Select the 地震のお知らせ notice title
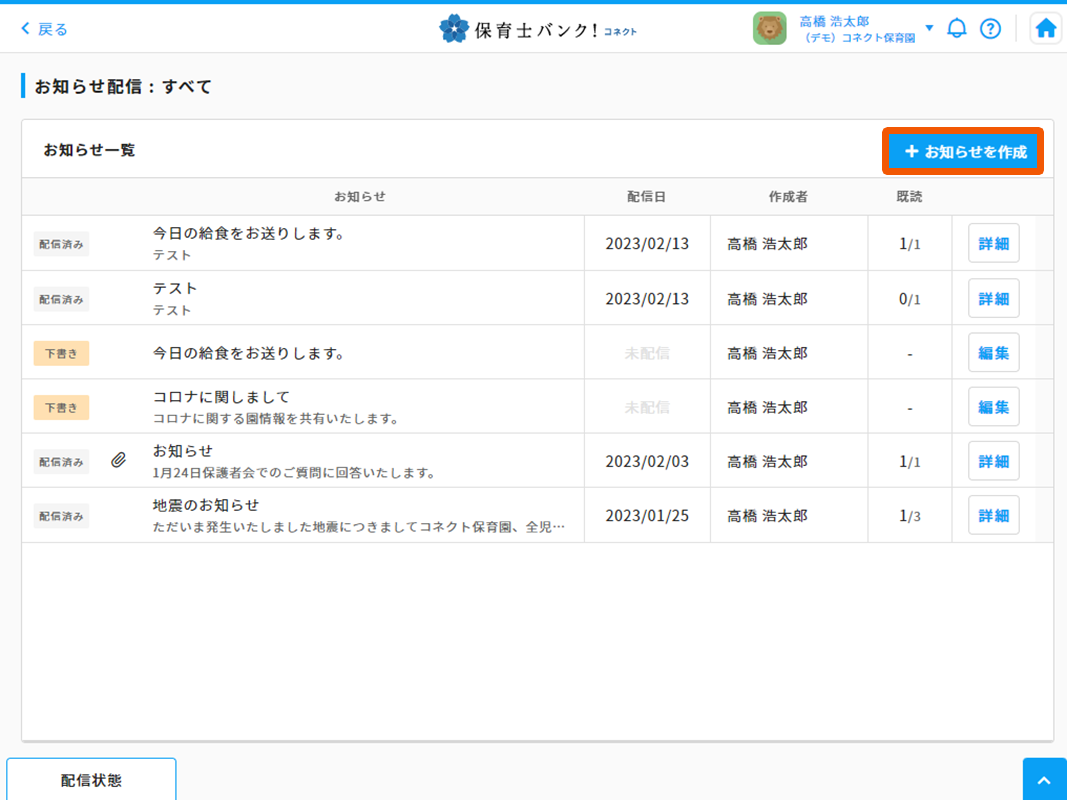 (x=206, y=505)
